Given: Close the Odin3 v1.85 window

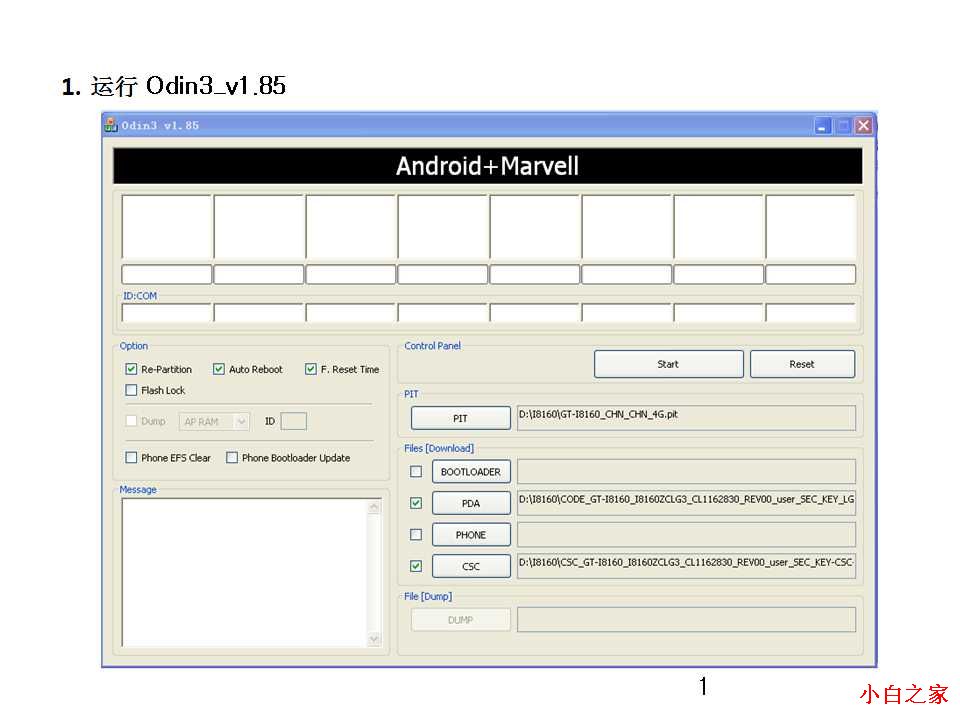Looking at the screenshot, I should coord(863,126).
